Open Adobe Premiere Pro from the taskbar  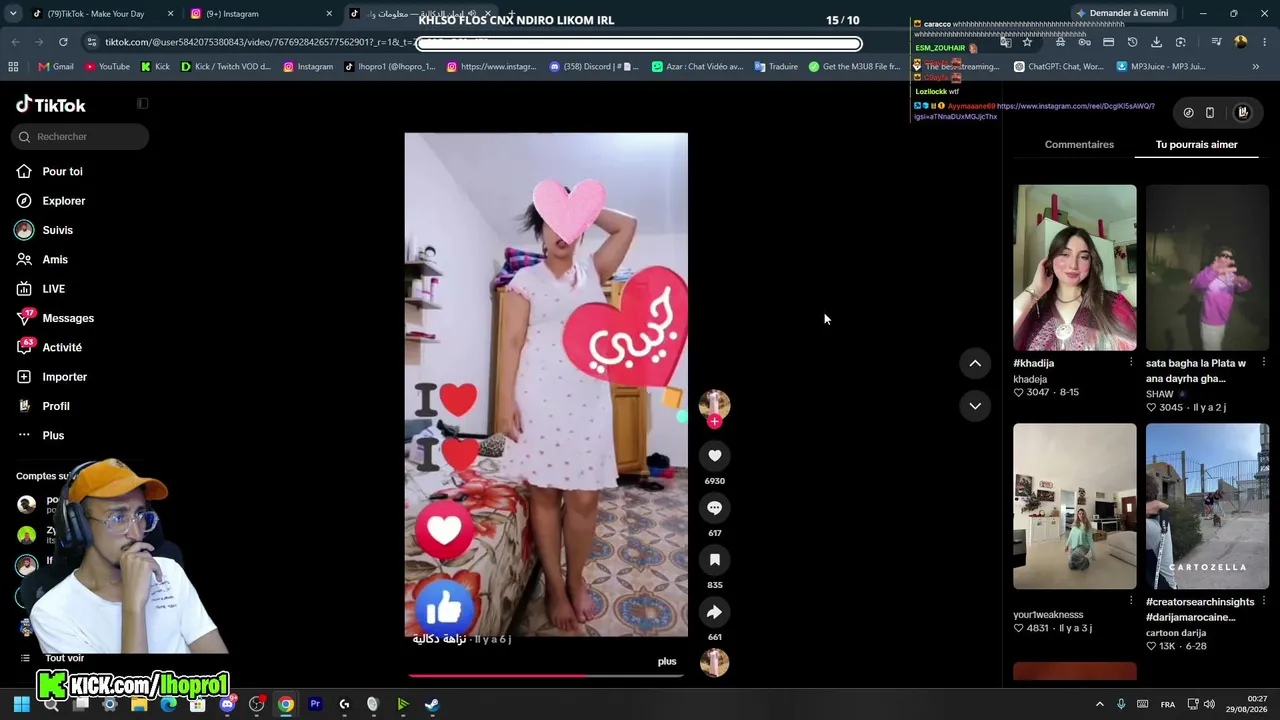(x=315, y=704)
